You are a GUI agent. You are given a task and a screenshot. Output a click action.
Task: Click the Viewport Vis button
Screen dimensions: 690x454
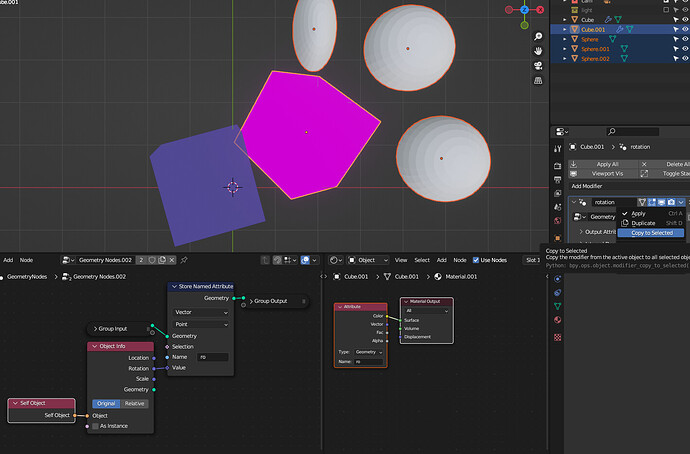click(x=603, y=173)
